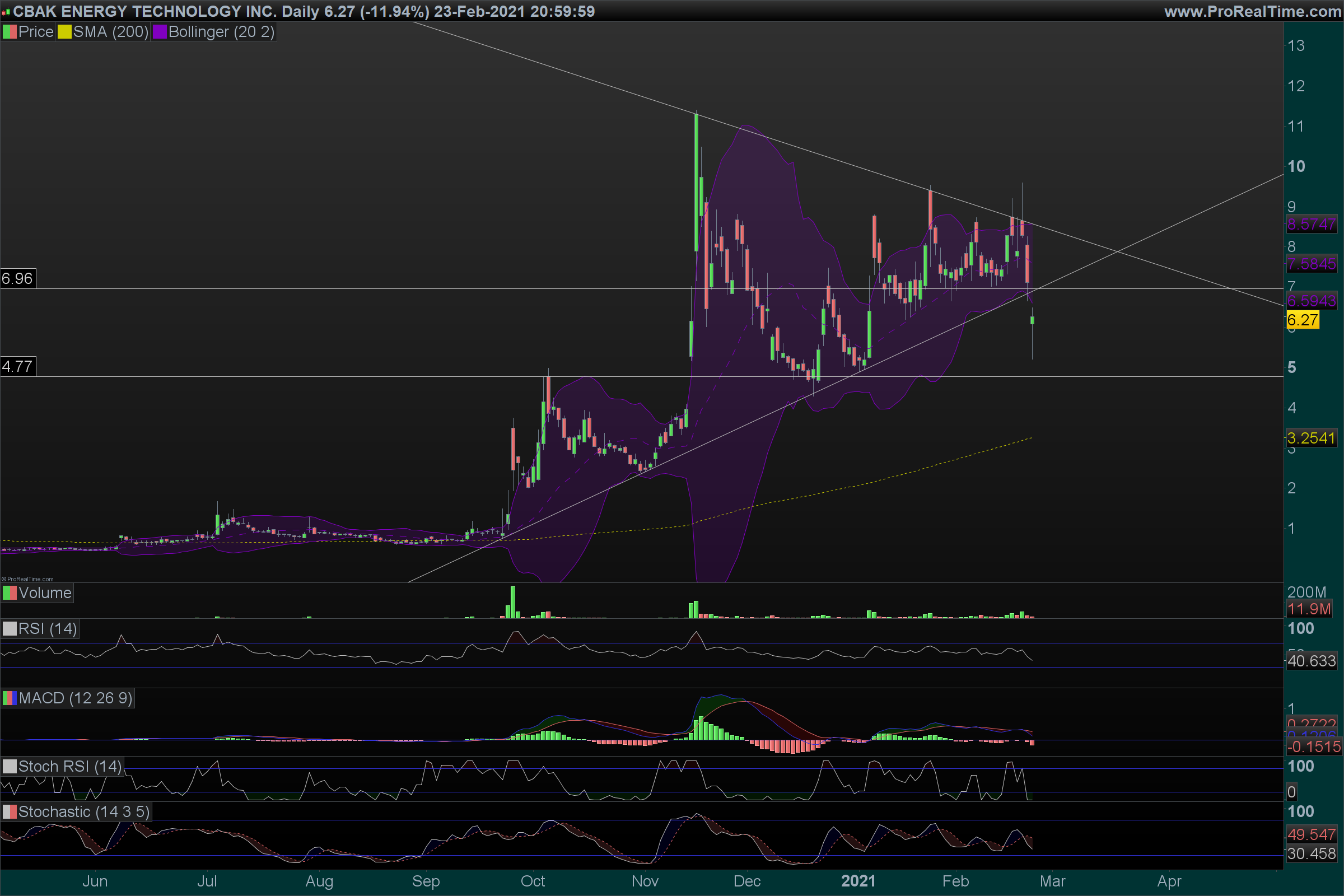Image resolution: width=1344 pixels, height=896 pixels.
Task: Click the 2021 label on time axis
Action: tap(858, 881)
